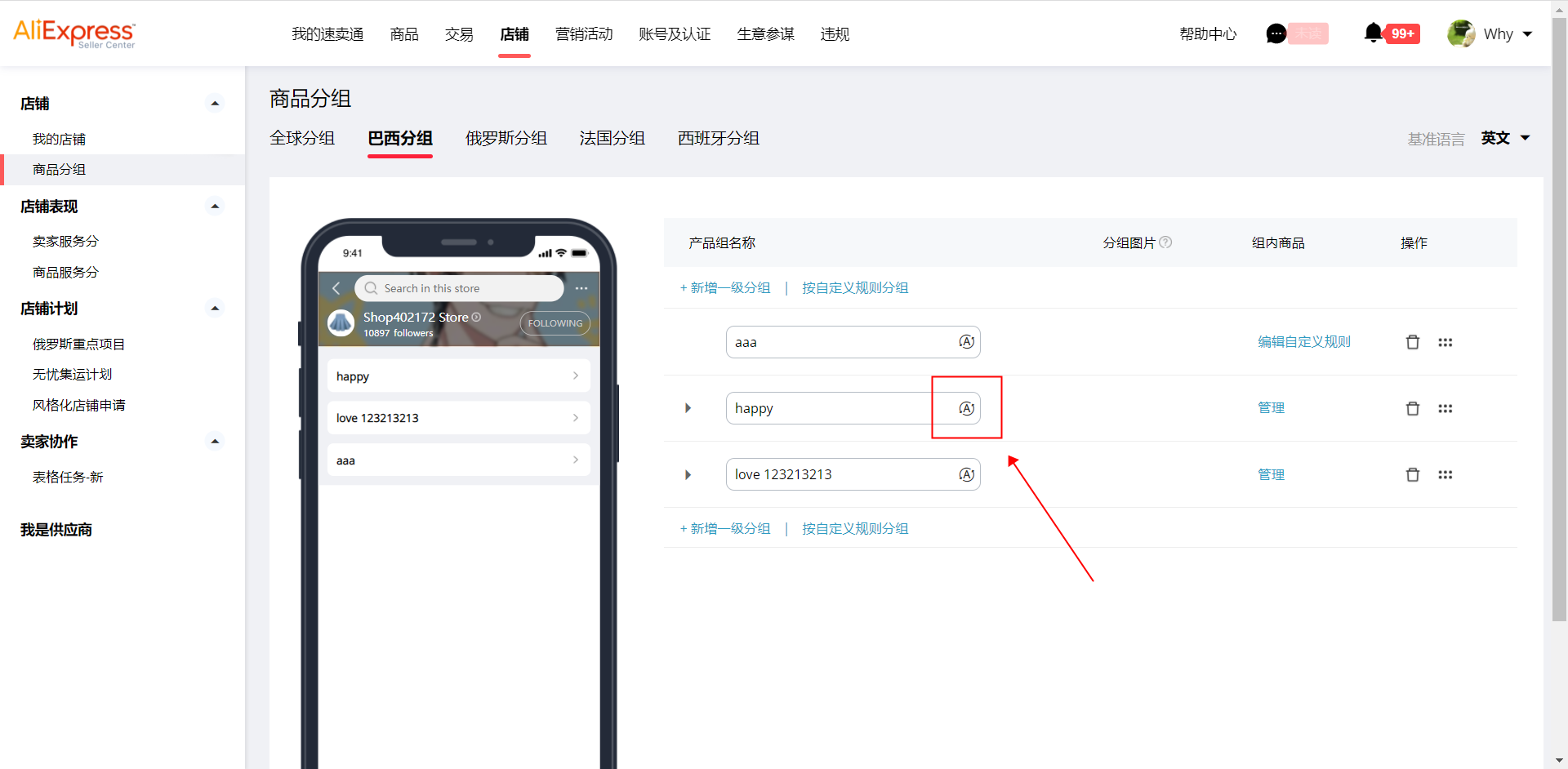The height and width of the screenshot is (769, 1568).
Task: Switch to 全球分组 tab
Action: point(302,138)
